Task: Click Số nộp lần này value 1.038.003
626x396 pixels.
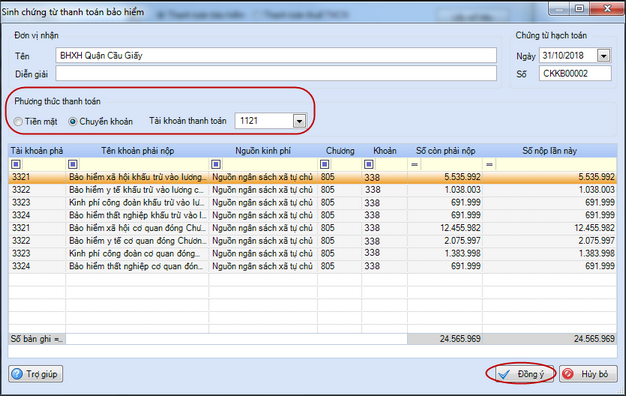Action: coord(596,190)
